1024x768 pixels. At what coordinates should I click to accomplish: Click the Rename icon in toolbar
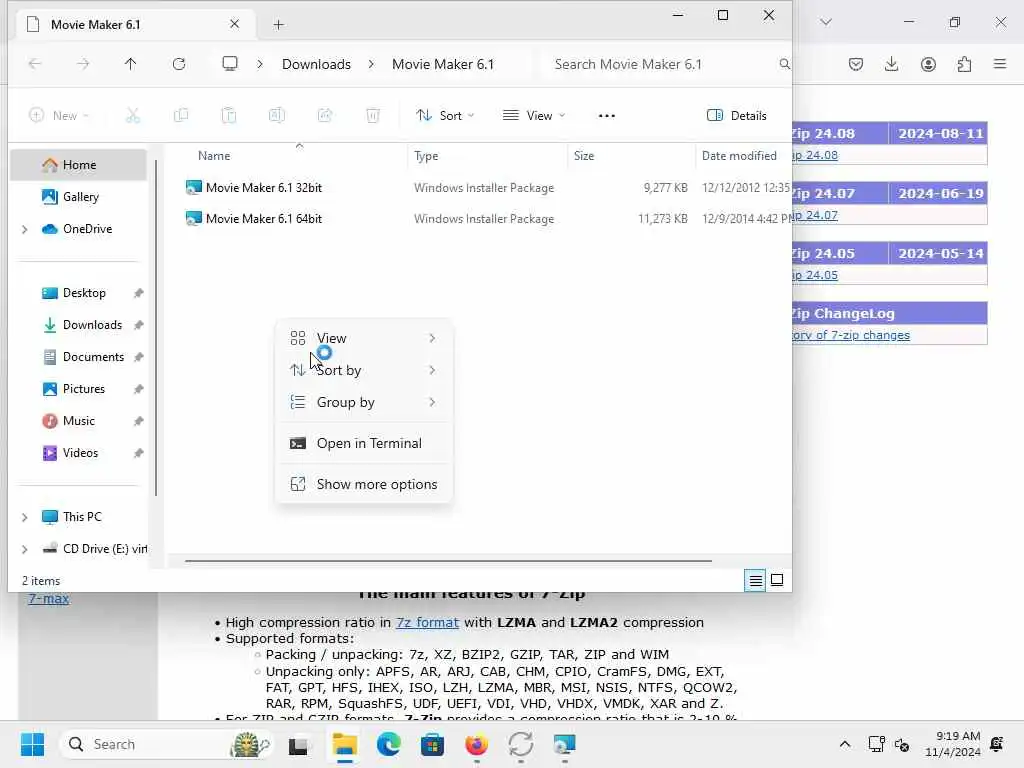click(277, 116)
